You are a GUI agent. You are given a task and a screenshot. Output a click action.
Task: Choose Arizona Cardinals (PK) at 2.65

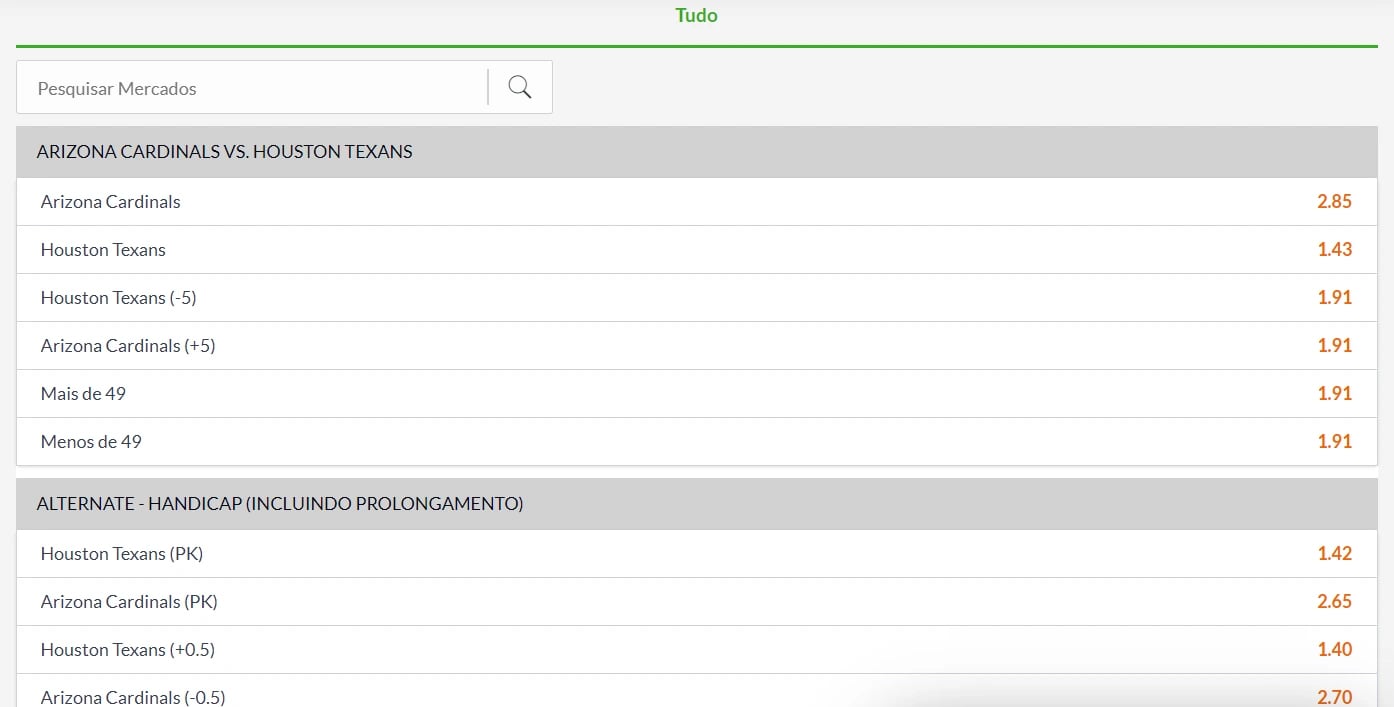(x=1334, y=601)
